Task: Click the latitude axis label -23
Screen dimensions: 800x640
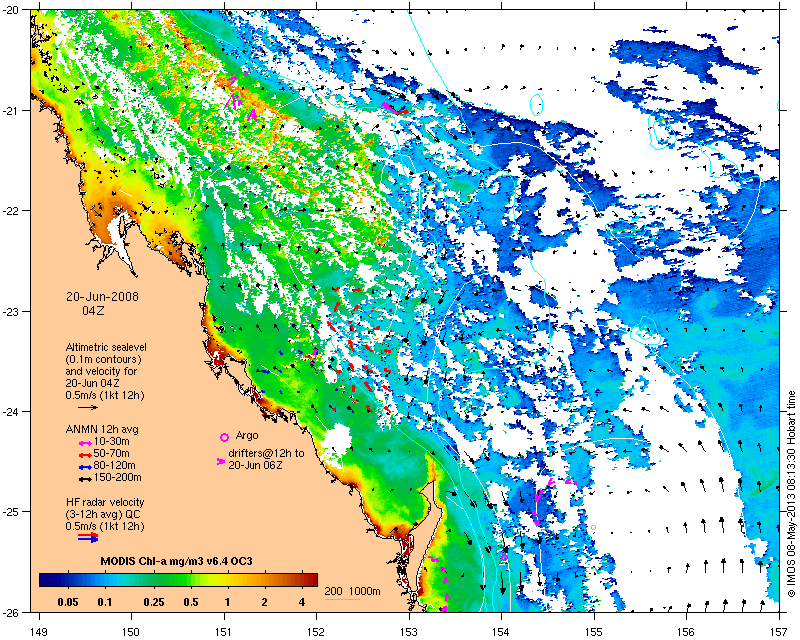Action: point(11,311)
